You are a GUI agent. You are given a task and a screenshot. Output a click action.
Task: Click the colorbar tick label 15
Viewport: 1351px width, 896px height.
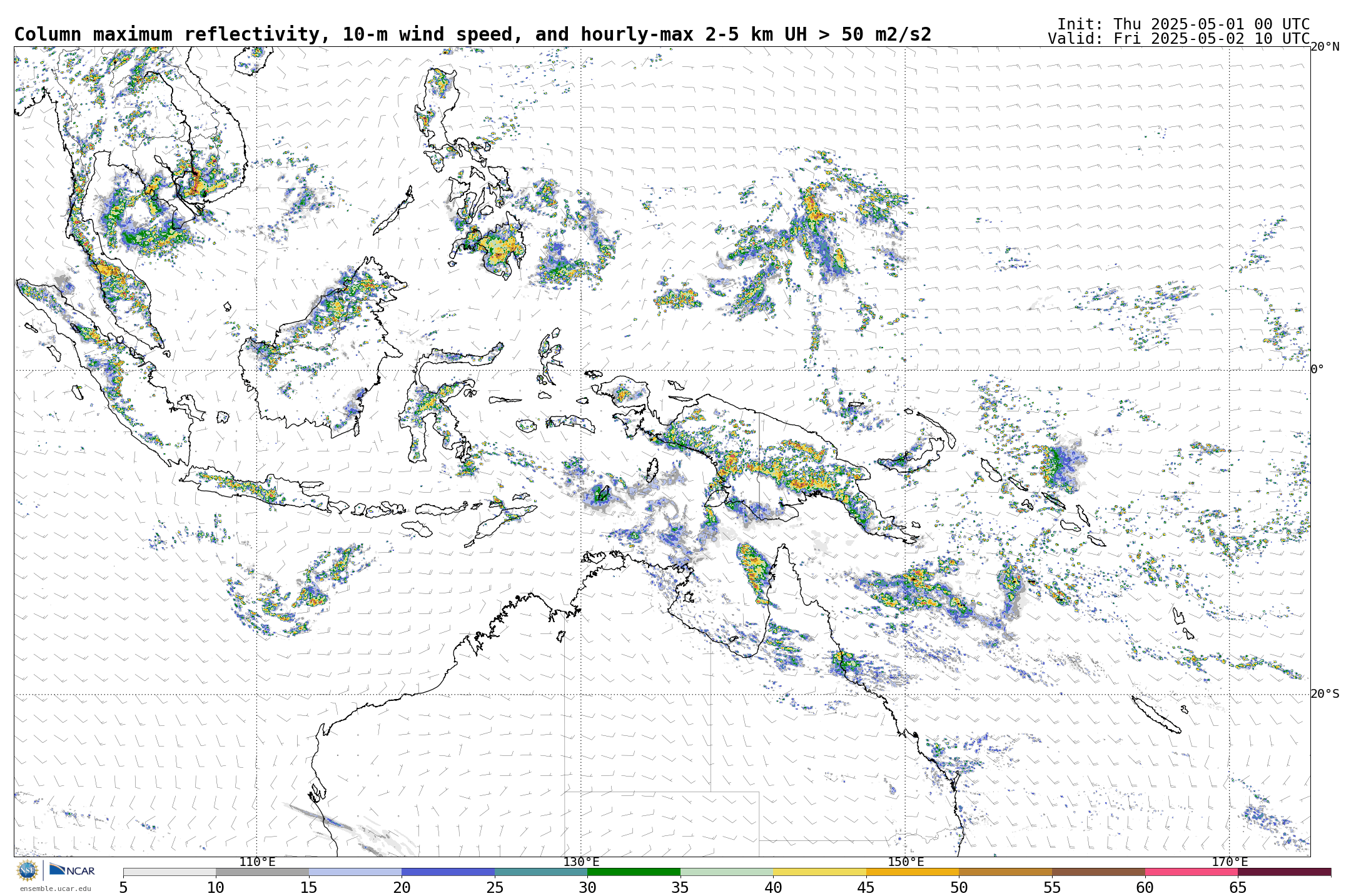pyautogui.click(x=309, y=888)
